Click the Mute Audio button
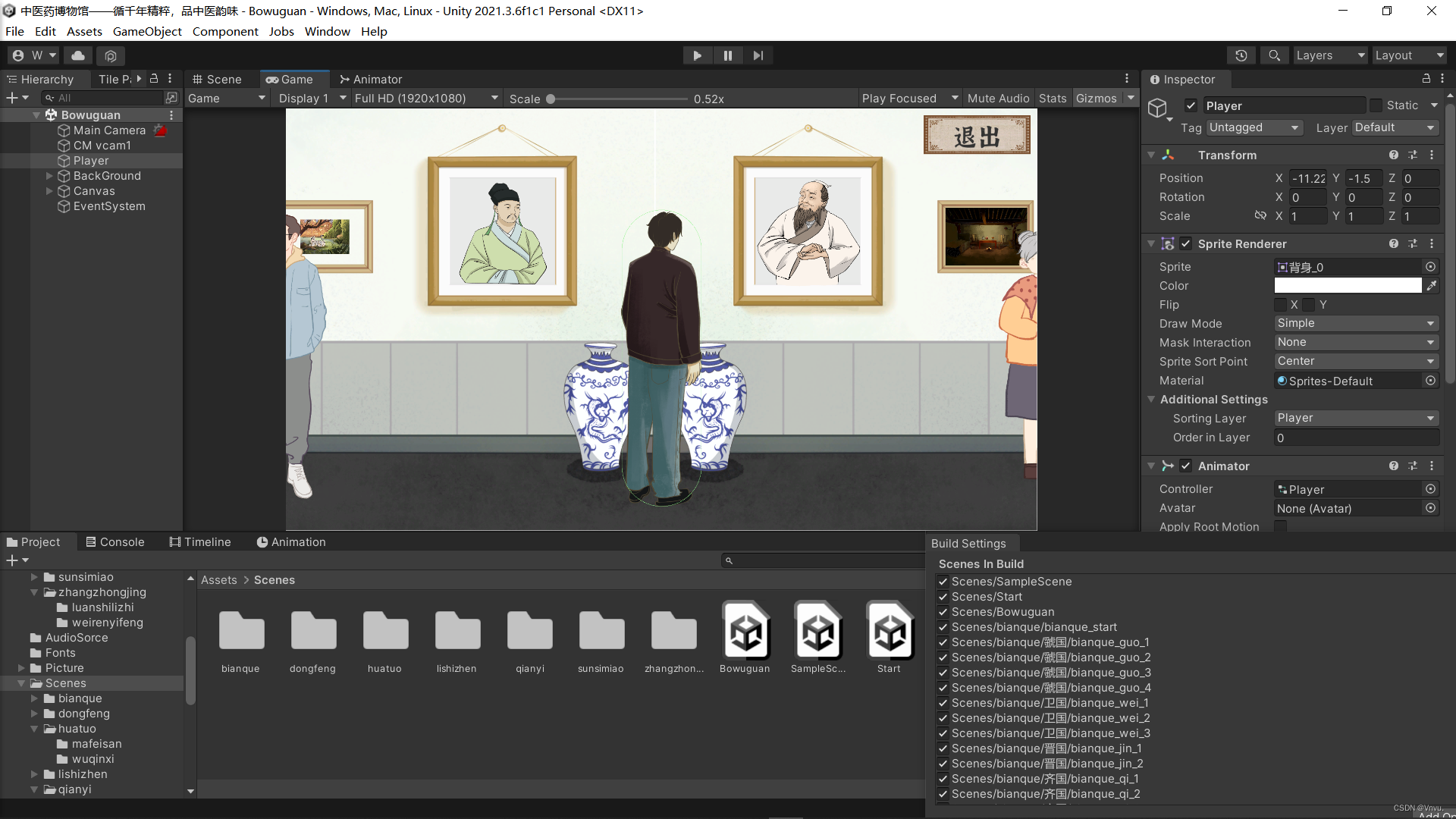The image size is (1456, 819). (x=998, y=99)
